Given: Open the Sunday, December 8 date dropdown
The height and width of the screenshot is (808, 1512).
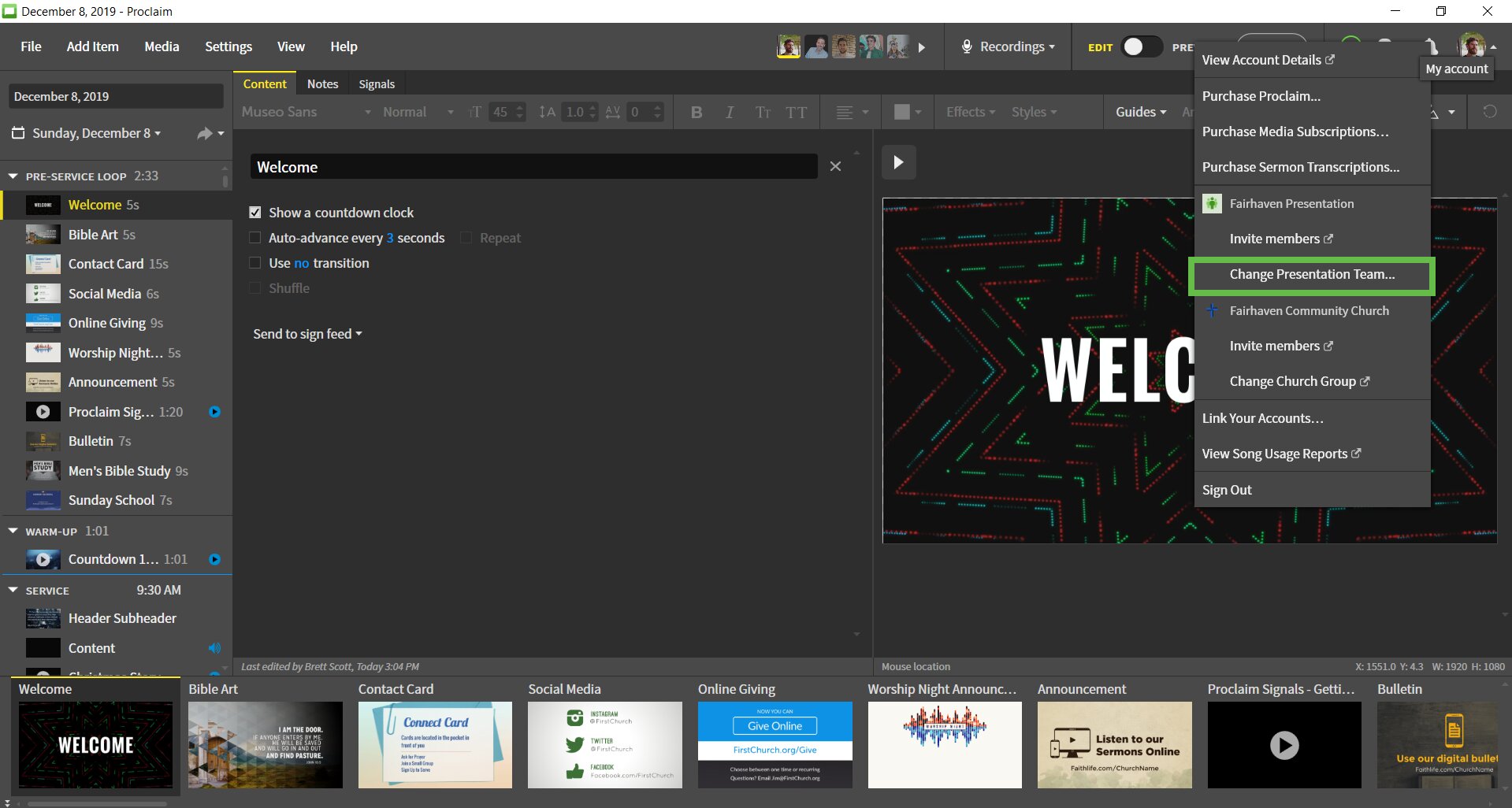Looking at the screenshot, I should (96, 133).
